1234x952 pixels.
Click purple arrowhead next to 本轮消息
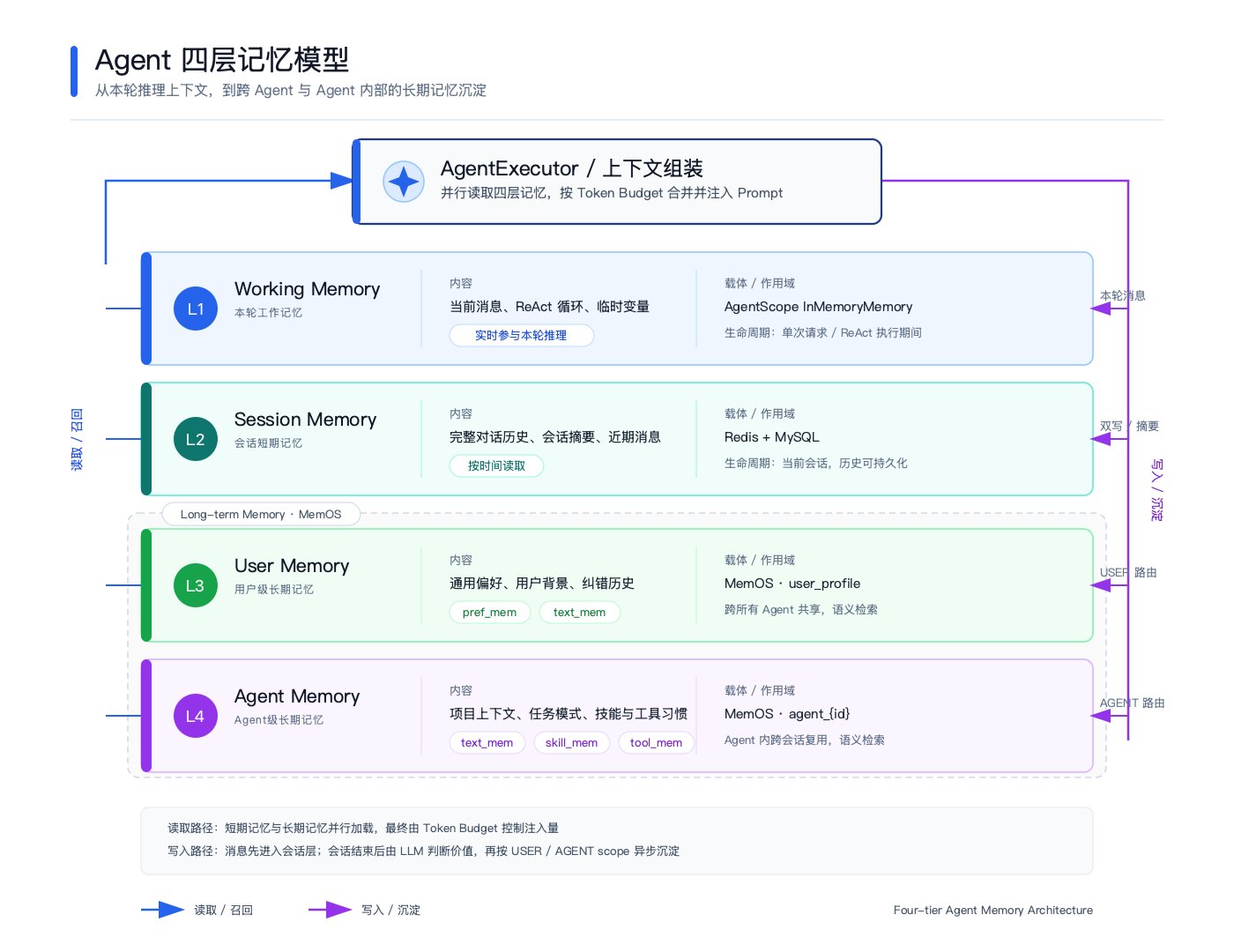(1101, 309)
